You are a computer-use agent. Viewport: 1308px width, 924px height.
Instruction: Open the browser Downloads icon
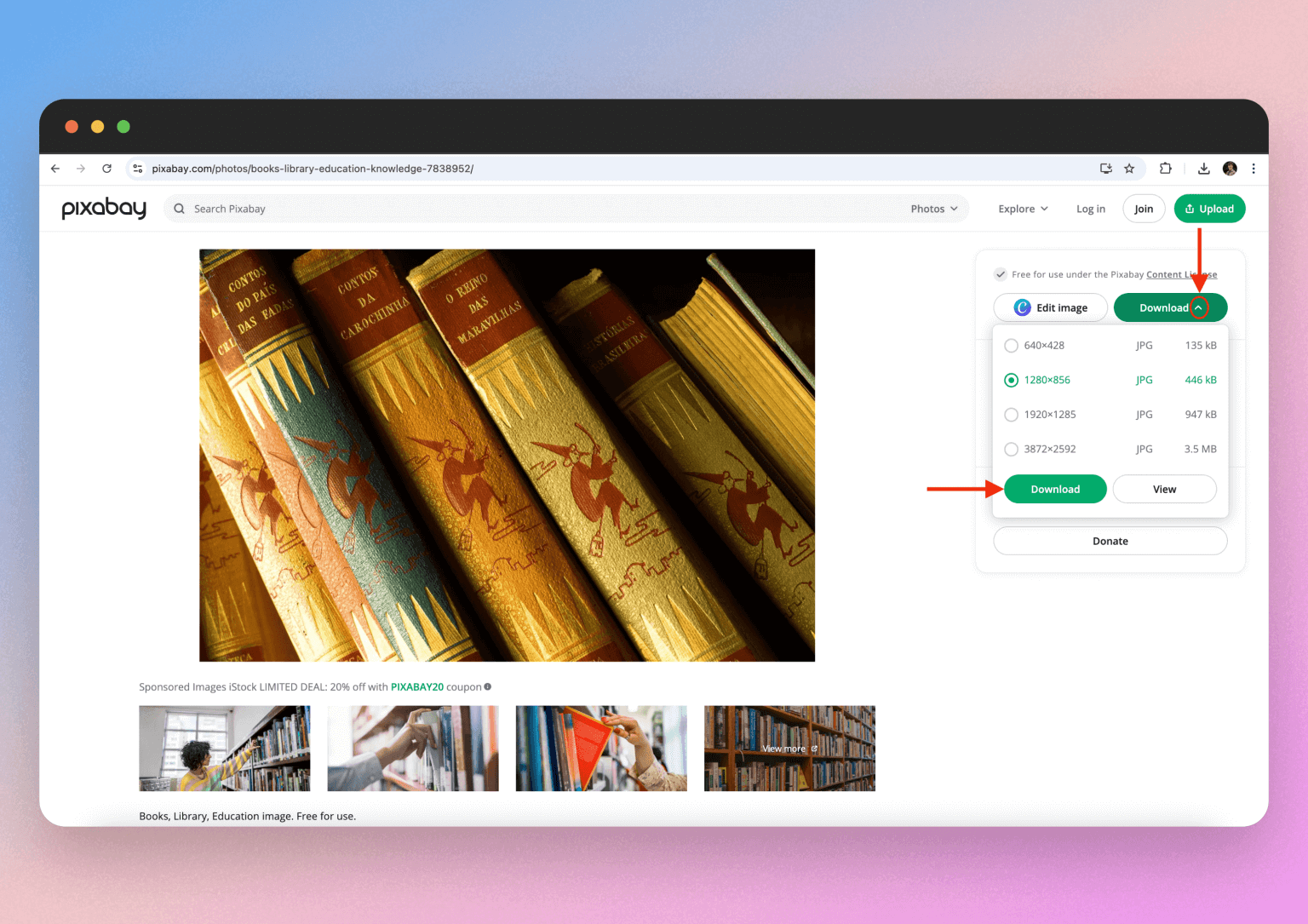1203,169
